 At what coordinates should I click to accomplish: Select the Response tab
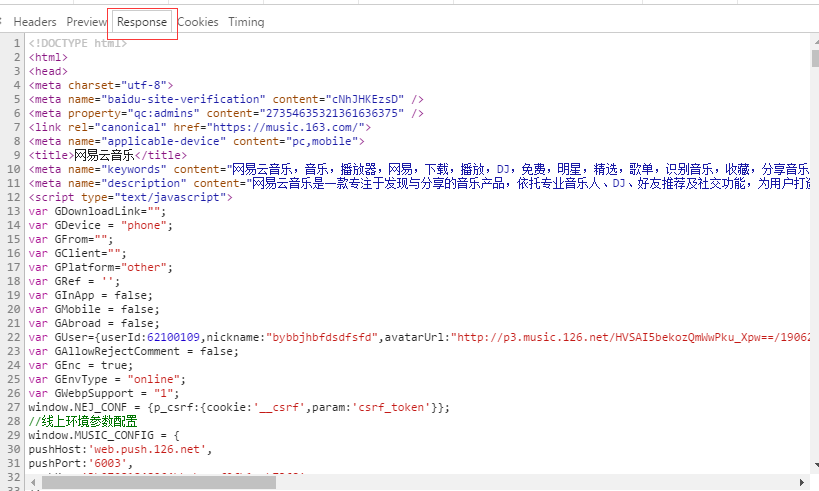tap(142, 22)
